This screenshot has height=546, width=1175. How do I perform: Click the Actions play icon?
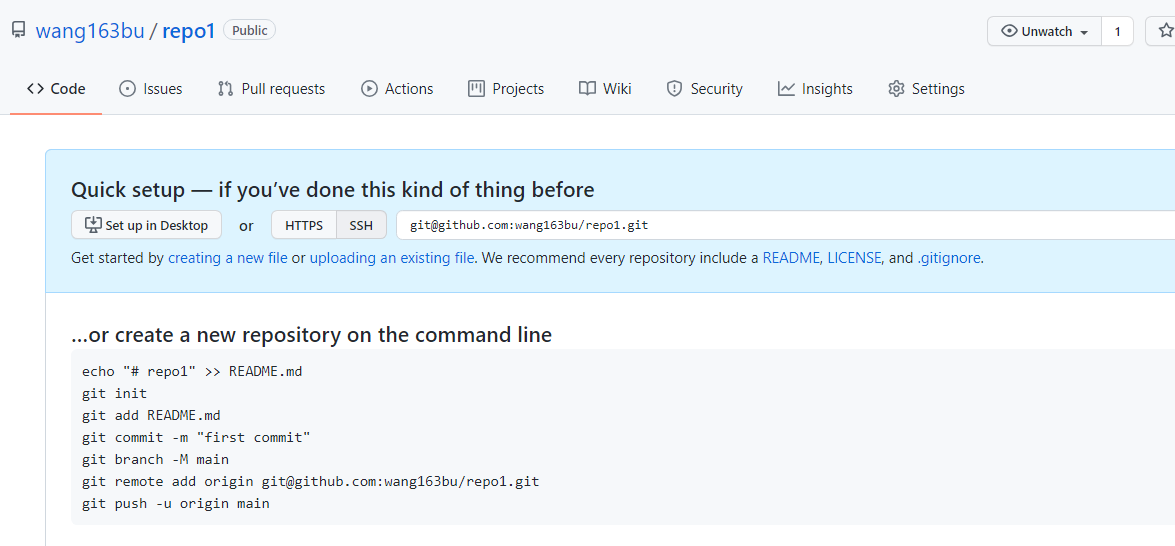[x=369, y=89]
